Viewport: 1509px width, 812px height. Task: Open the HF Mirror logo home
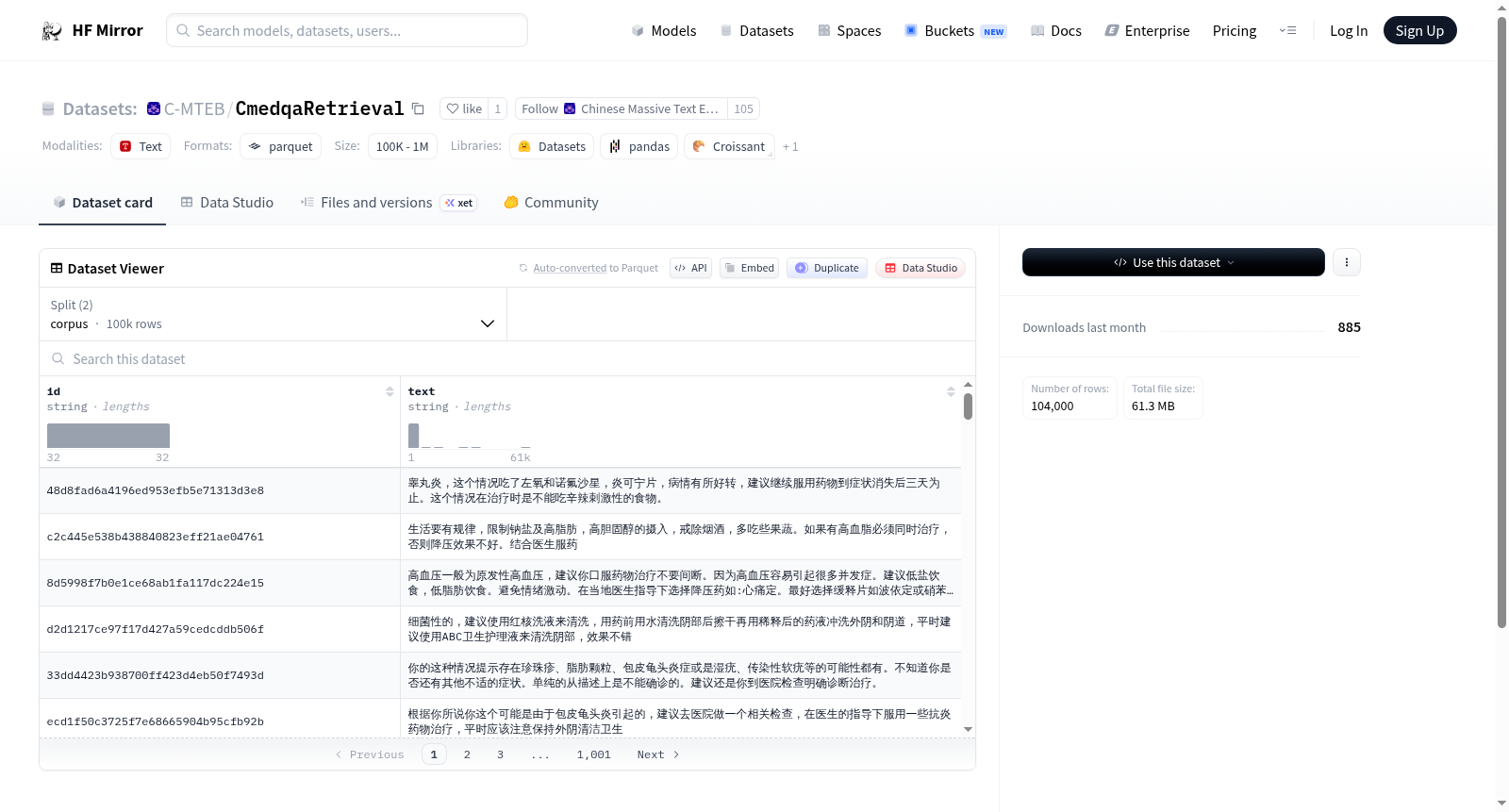point(92,30)
